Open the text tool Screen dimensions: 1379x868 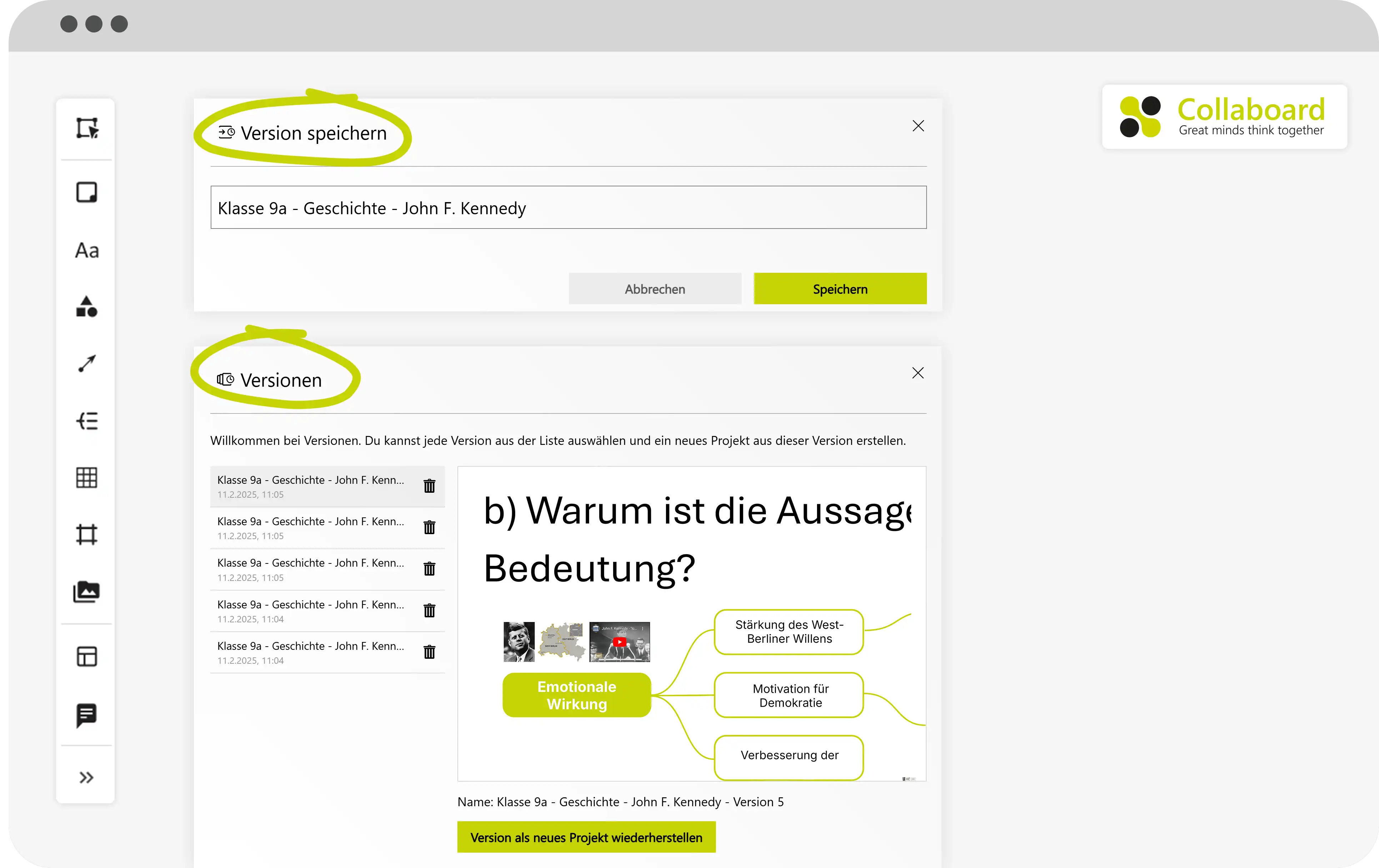coord(86,250)
